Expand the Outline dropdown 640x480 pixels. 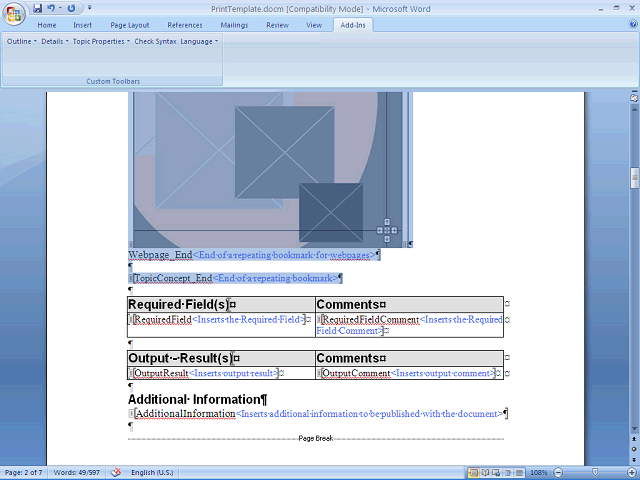coord(22,41)
